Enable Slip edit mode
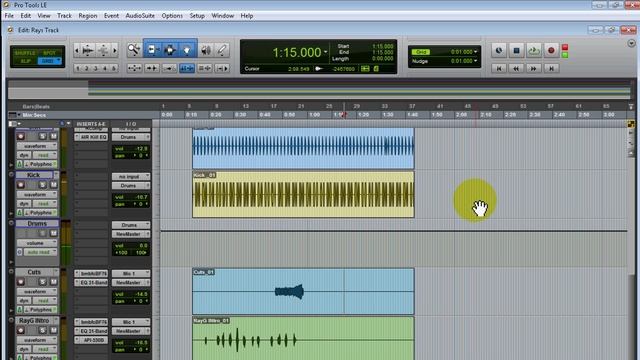This screenshot has width=640, height=360. tap(25, 61)
